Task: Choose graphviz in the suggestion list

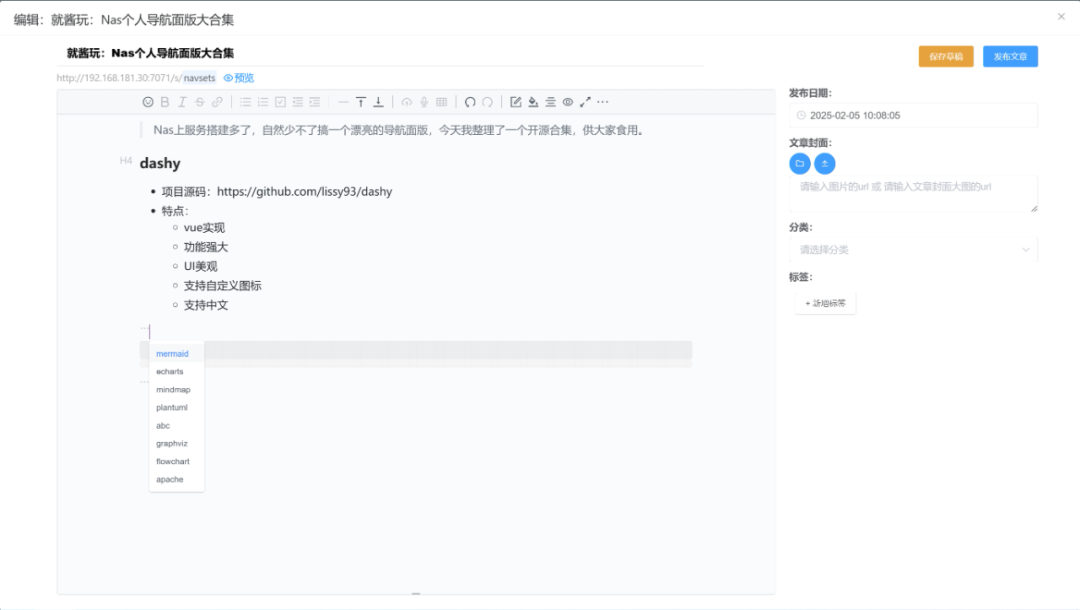Action: [176, 443]
